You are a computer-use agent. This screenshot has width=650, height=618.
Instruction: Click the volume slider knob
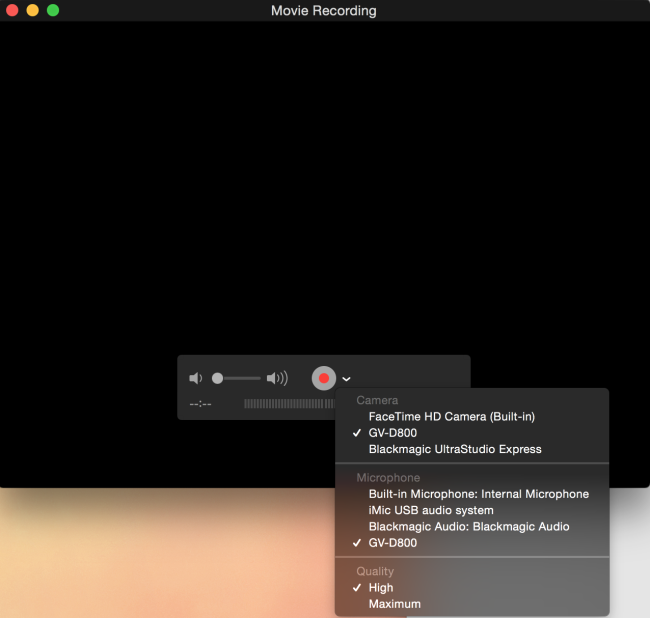point(217,378)
